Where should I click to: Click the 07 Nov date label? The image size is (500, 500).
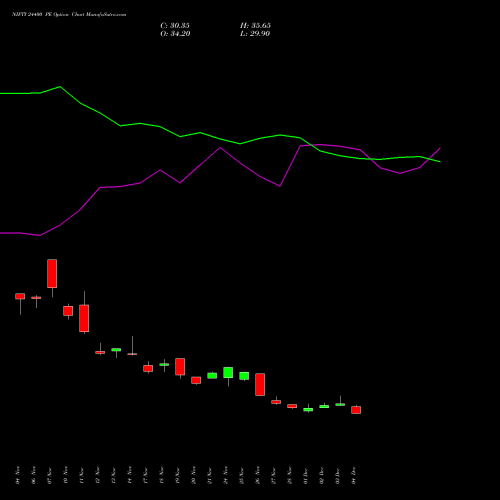coord(50,475)
